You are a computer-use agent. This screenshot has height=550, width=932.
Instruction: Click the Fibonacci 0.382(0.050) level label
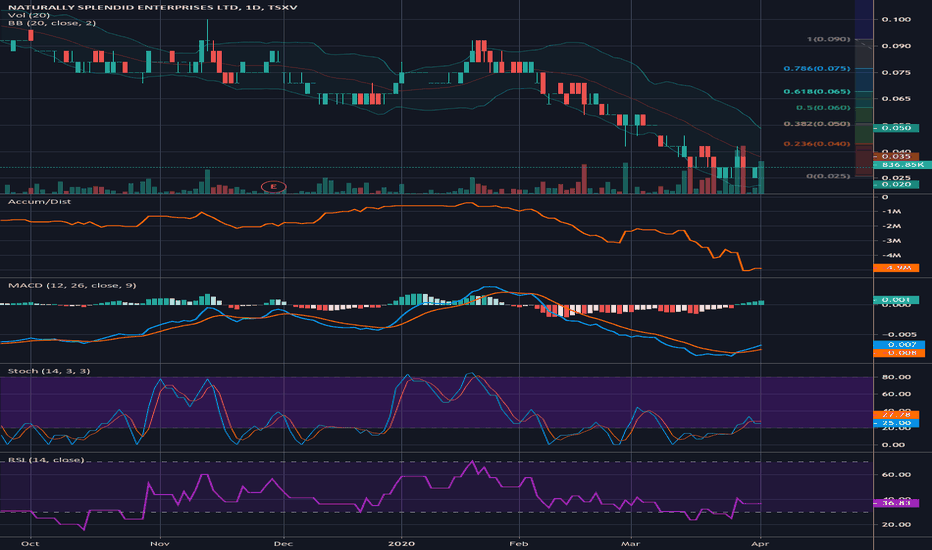point(817,124)
